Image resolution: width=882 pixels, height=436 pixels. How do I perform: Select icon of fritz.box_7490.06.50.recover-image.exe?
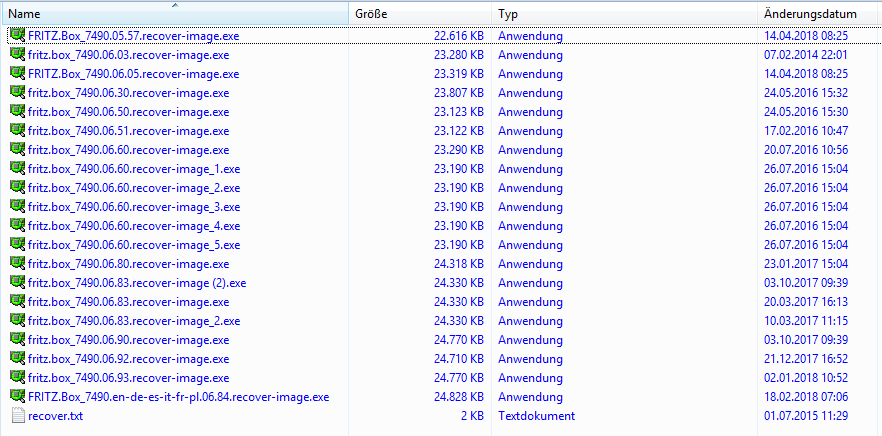click(18, 111)
